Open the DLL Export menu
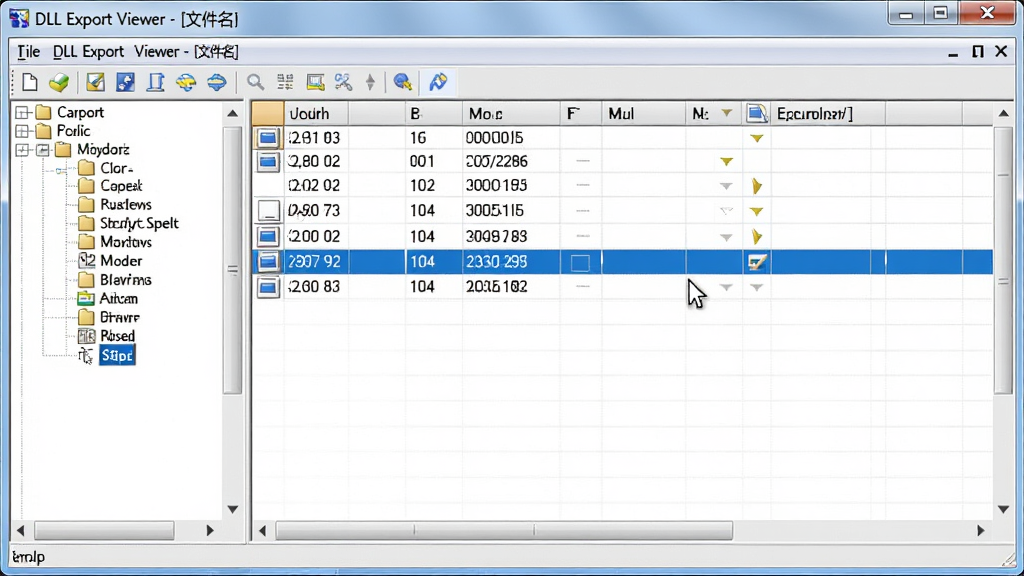 (x=88, y=52)
